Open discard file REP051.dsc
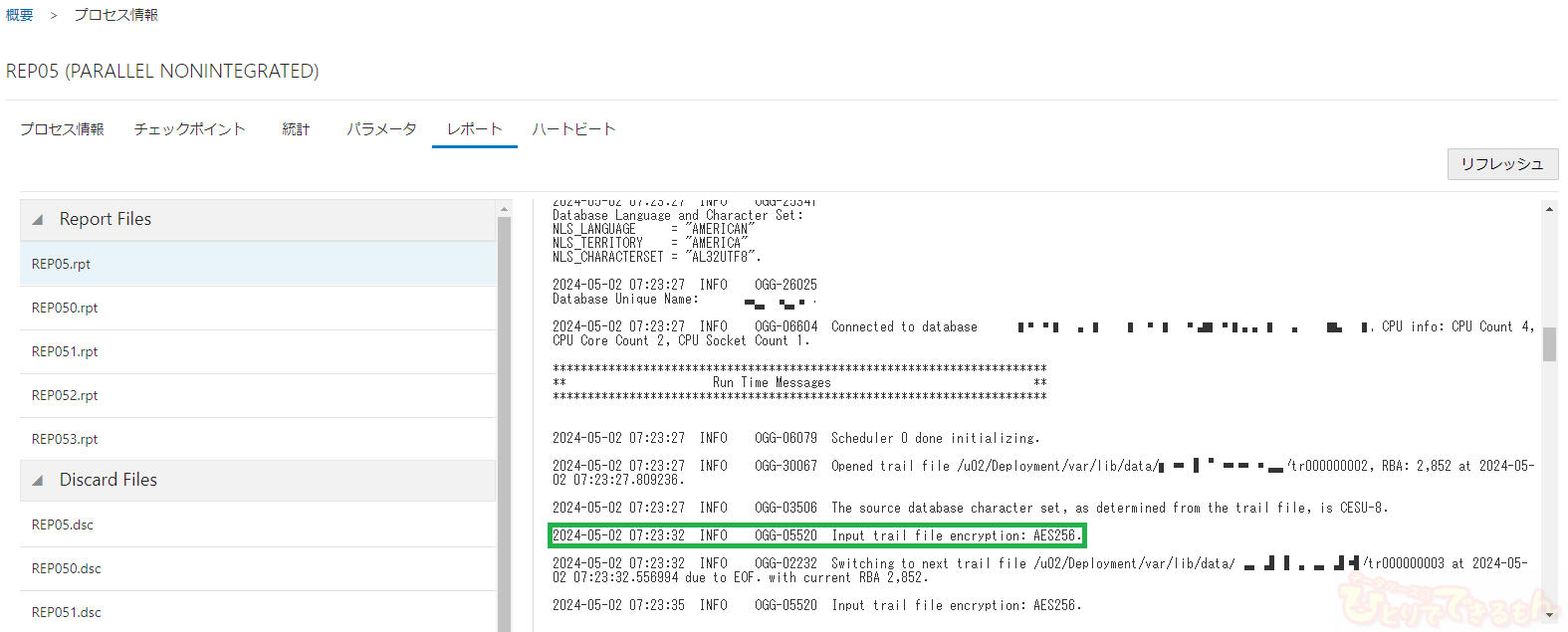The width and height of the screenshot is (1568, 632). pos(66,612)
